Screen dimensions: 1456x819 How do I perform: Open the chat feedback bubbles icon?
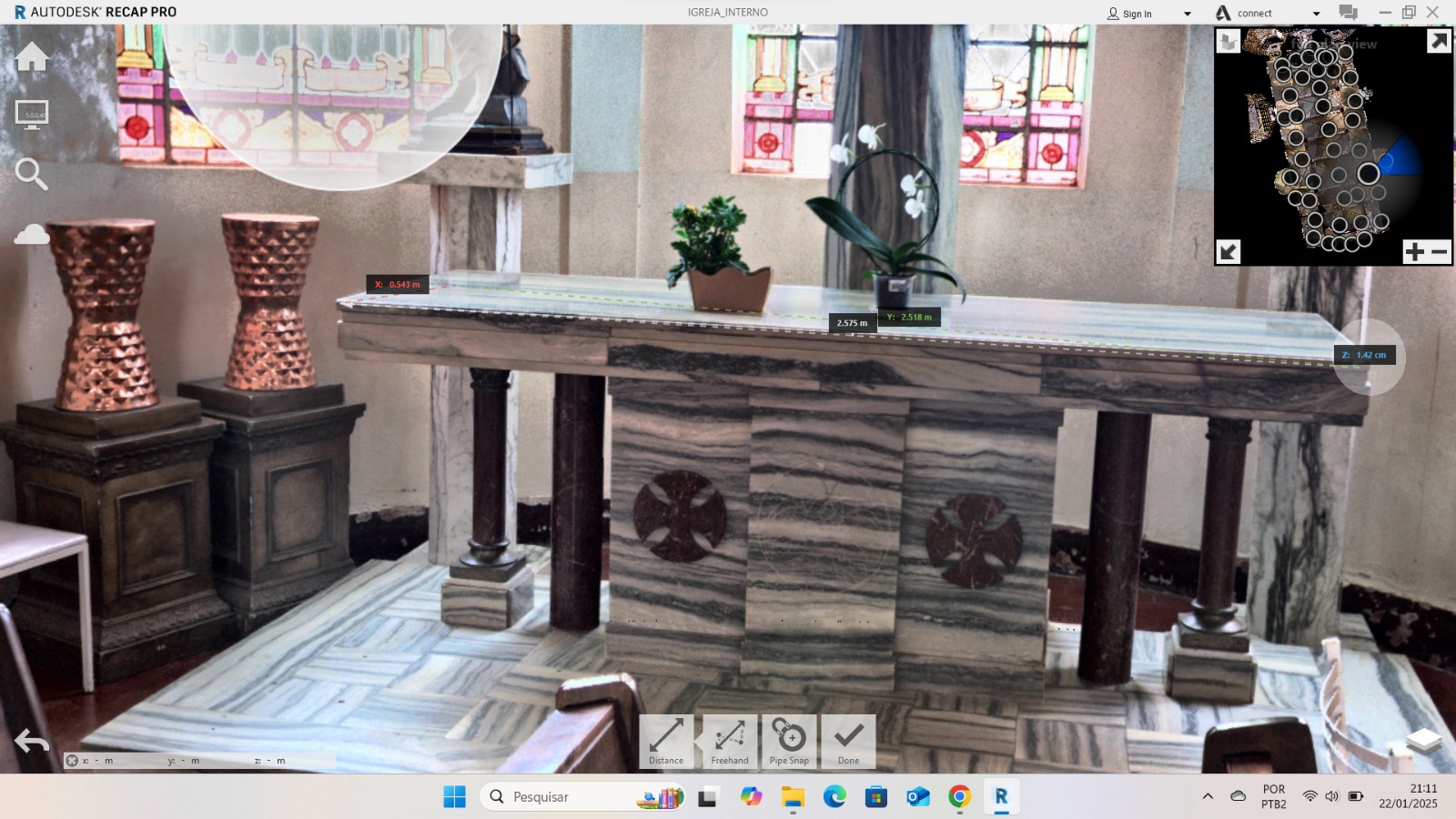pyautogui.click(x=1348, y=13)
